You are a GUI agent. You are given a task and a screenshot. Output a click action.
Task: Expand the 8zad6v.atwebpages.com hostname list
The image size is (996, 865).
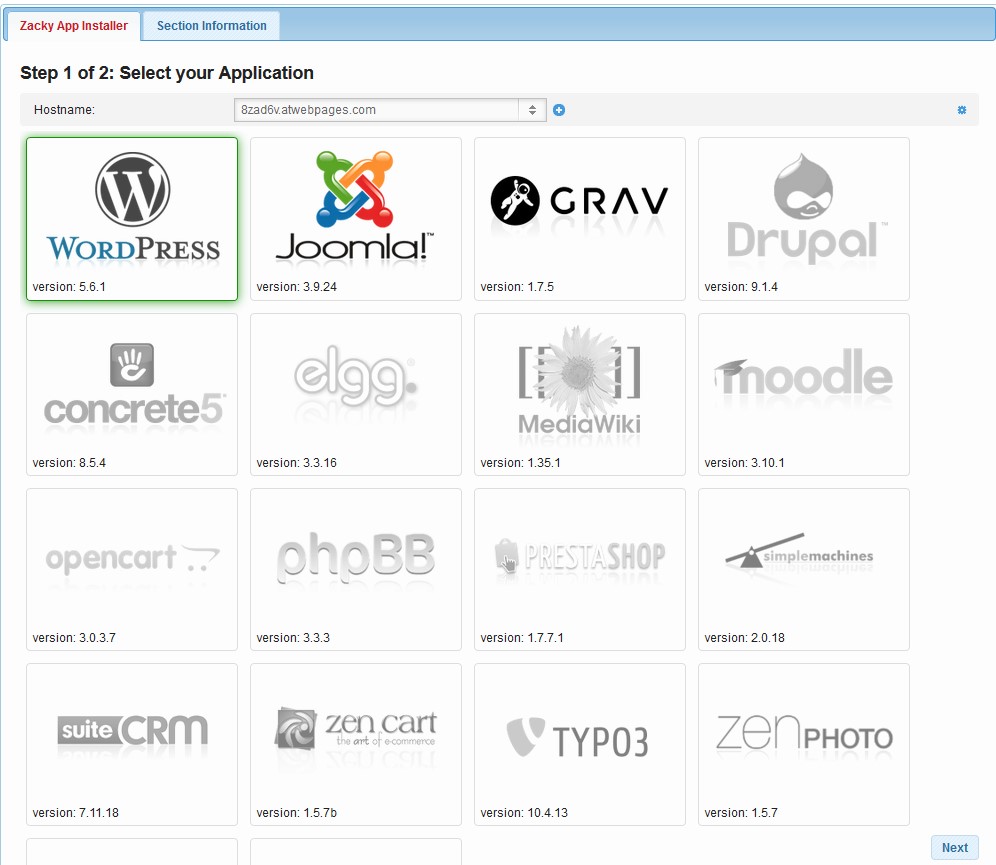coord(533,110)
